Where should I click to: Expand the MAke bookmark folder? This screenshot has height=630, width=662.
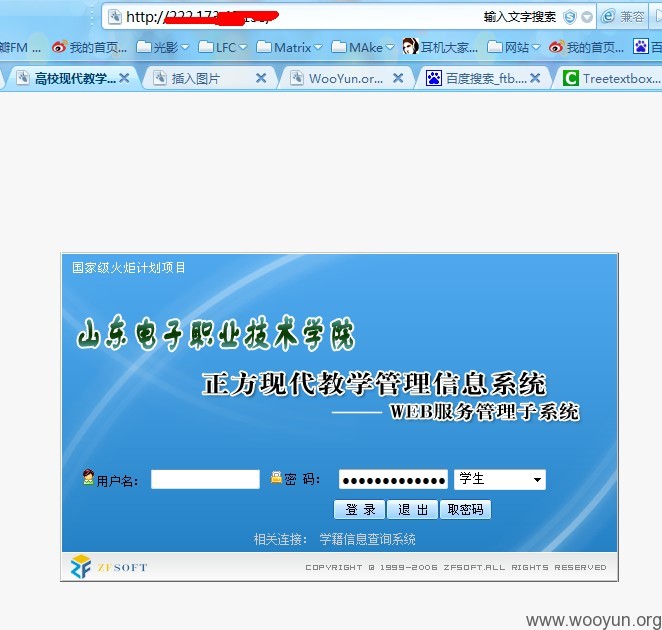pyautogui.click(x=363, y=47)
